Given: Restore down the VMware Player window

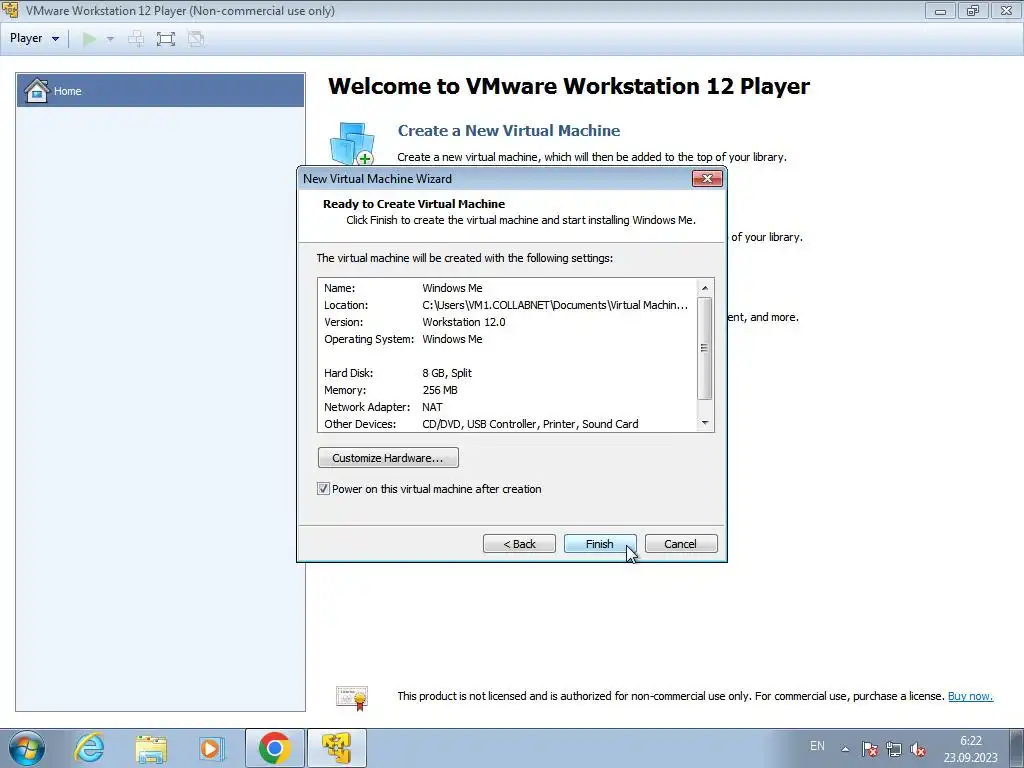Looking at the screenshot, I should (973, 10).
